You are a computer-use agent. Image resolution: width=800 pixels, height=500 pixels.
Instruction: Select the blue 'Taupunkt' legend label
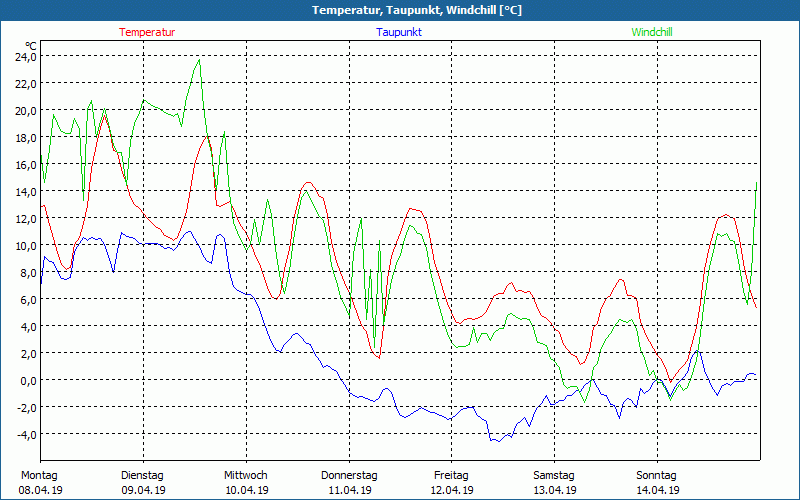tap(399, 32)
